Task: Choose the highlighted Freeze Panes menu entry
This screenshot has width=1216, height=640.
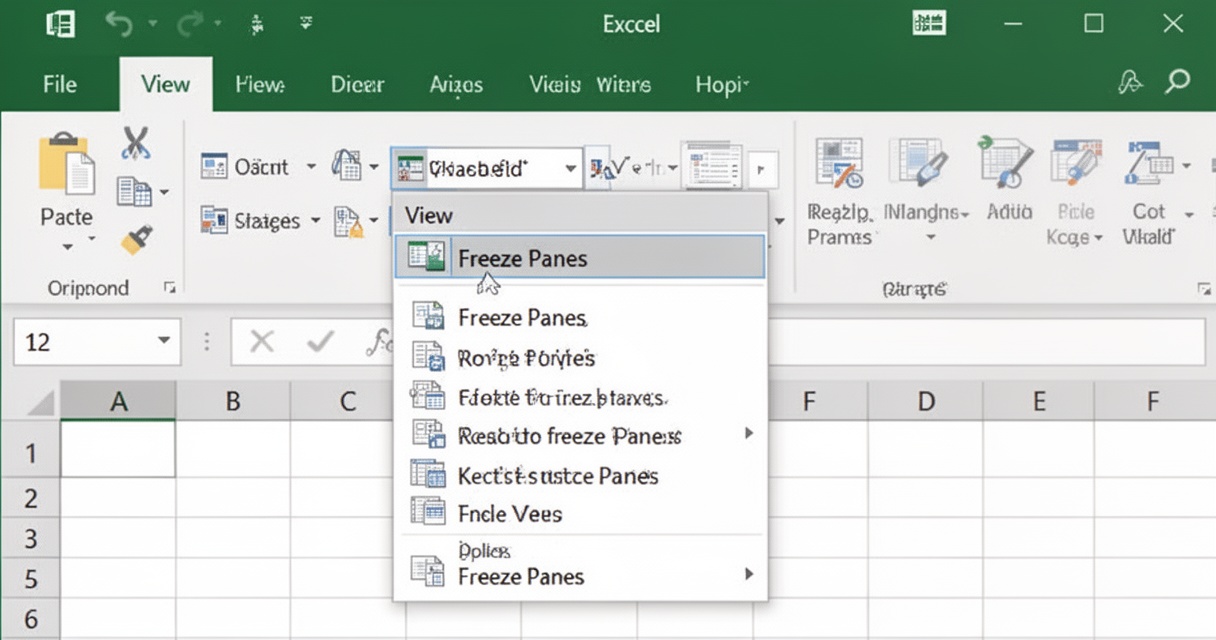Action: [x=580, y=258]
